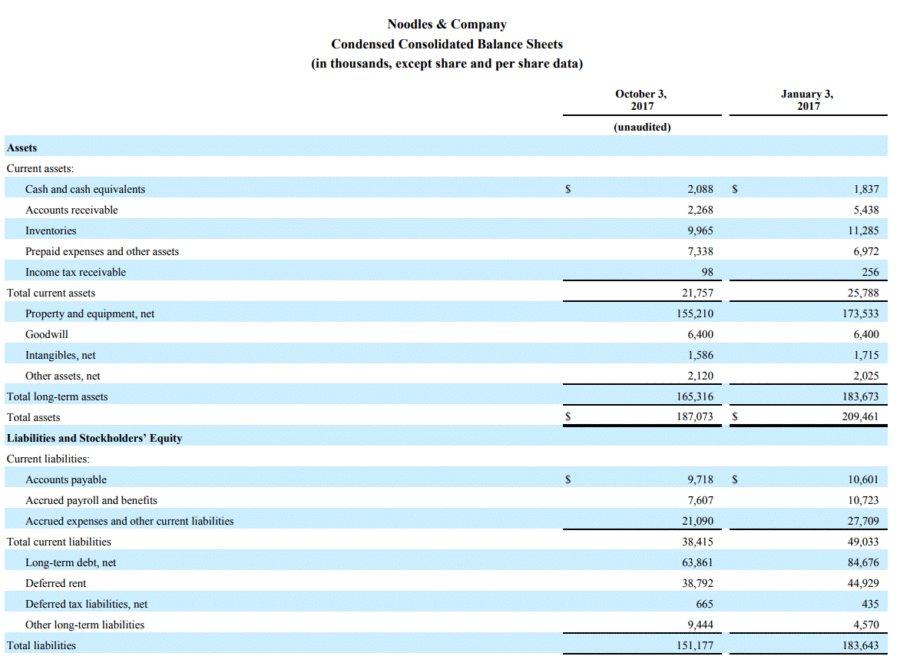Select 'Other long-term liabilities' label
The height and width of the screenshot is (663, 900).
pos(85,625)
